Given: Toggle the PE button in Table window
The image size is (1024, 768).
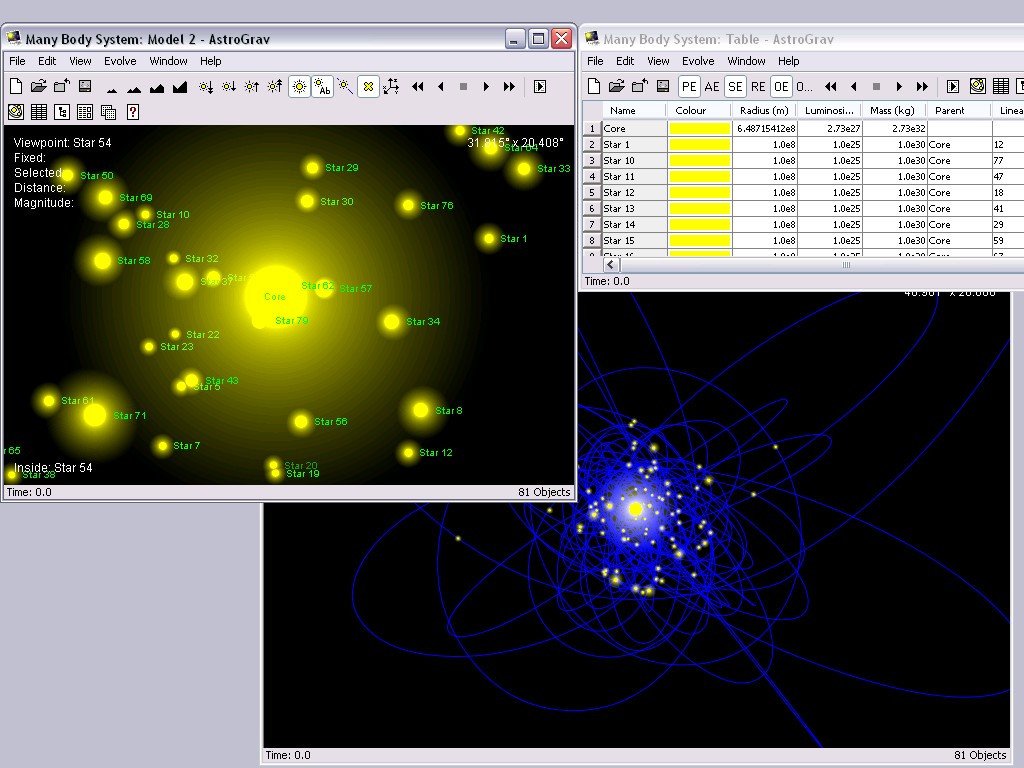Looking at the screenshot, I should click(x=689, y=86).
